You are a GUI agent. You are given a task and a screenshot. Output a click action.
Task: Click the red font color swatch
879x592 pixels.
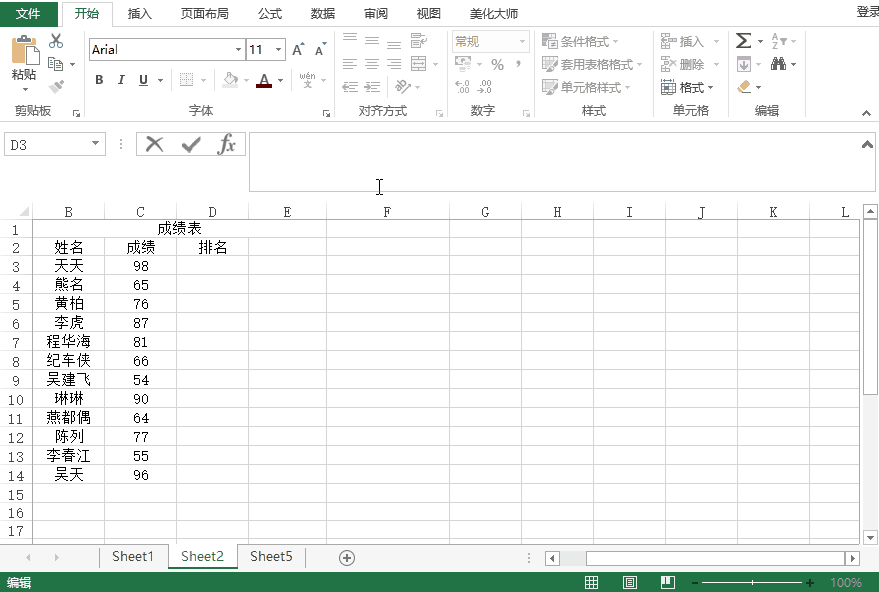tap(264, 80)
